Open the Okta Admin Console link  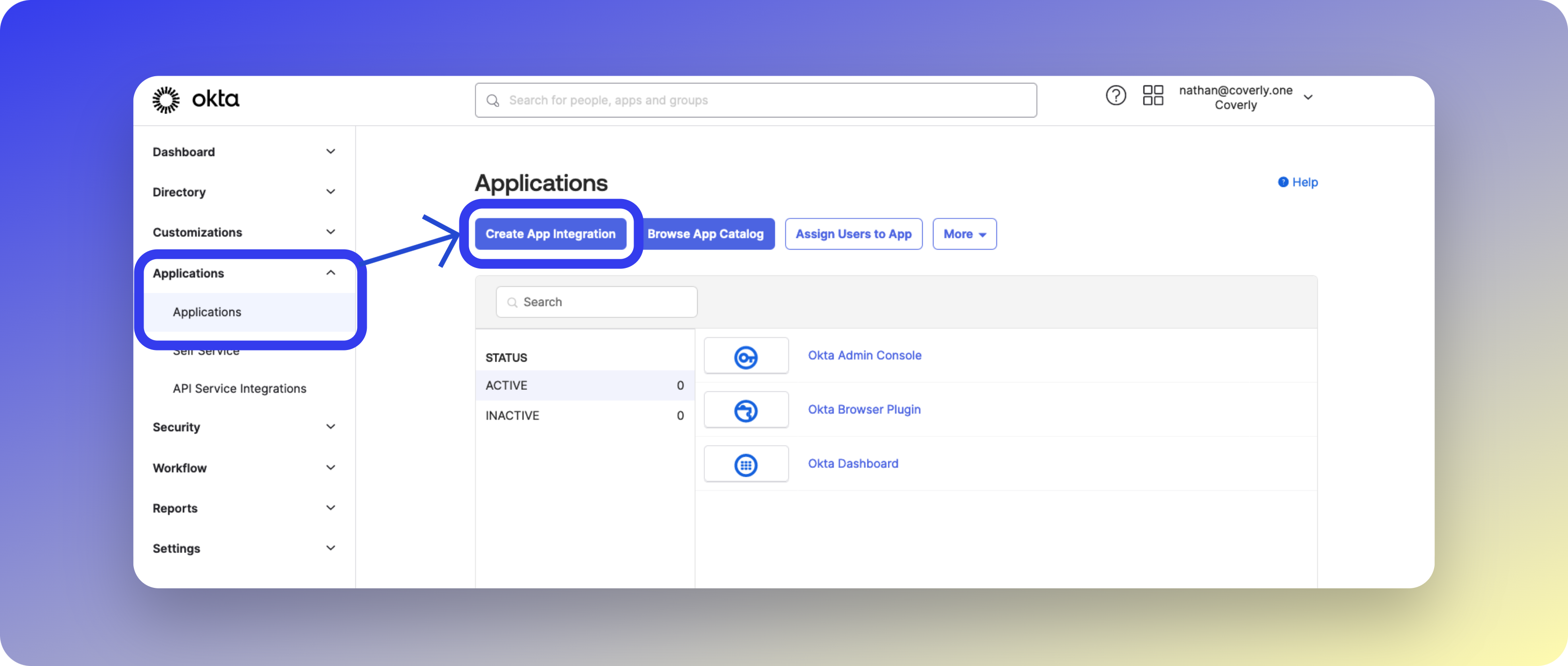coord(865,355)
